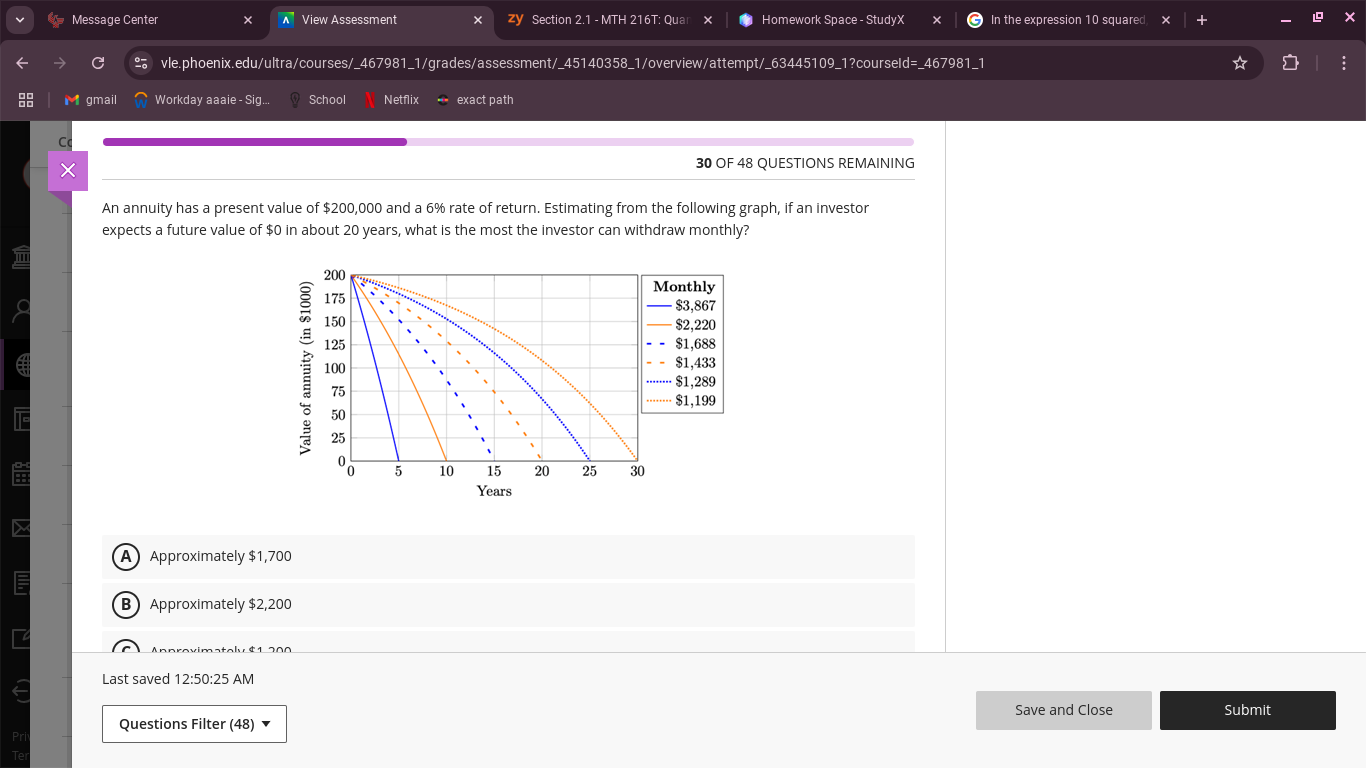
Task: Open the messages envelope icon in sidebar
Action: coord(20,527)
